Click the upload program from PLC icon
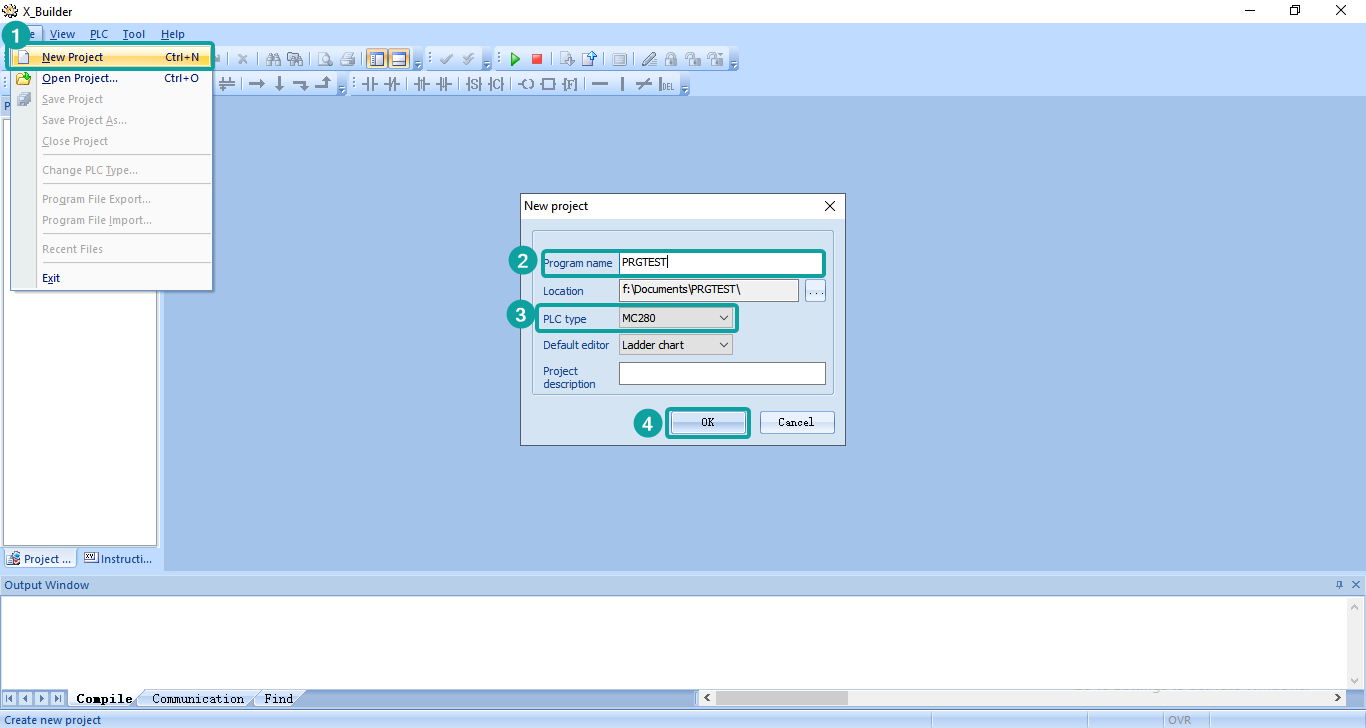Screen dimensions: 1366x728 589,59
